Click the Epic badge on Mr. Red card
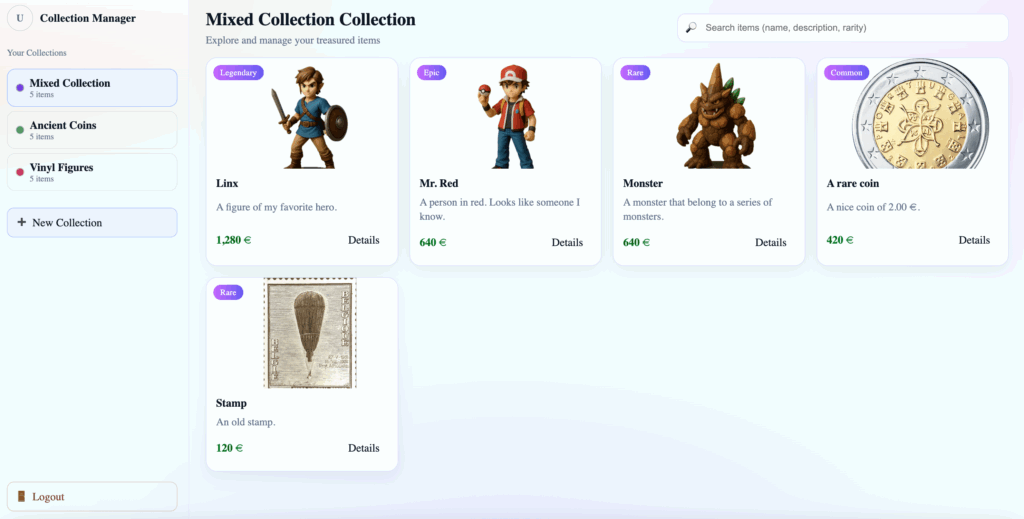 pos(432,73)
